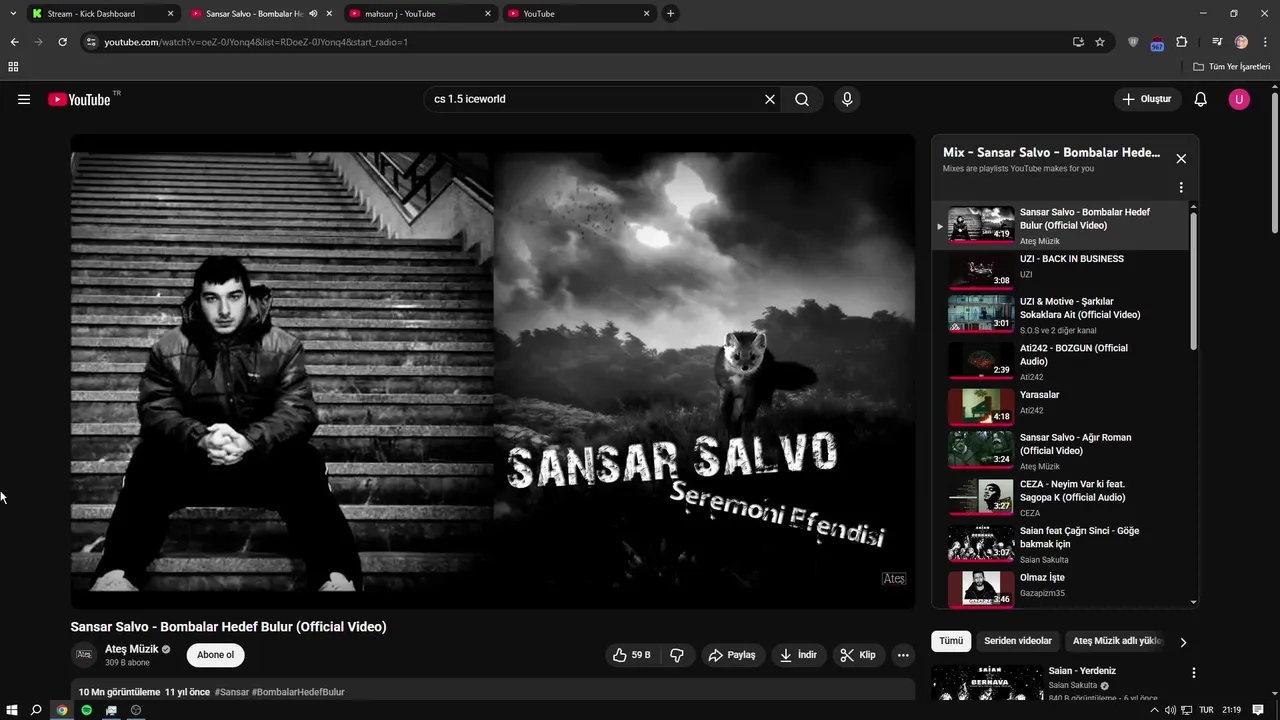Open the Chrome three-dot menu
Screen dimensions: 1280x720
(x=1266, y=42)
